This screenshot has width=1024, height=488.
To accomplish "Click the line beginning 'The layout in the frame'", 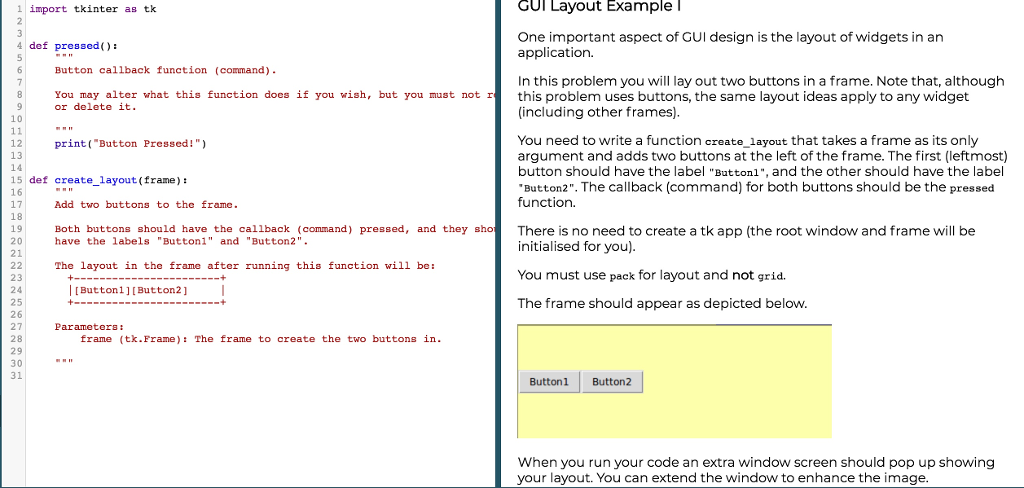I will (x=244, y=266).
